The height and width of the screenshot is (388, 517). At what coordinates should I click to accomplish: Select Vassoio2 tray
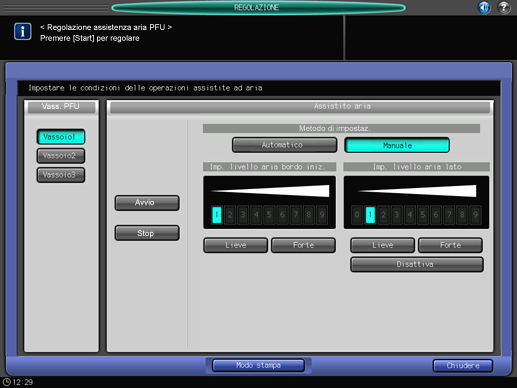[61, 156]
